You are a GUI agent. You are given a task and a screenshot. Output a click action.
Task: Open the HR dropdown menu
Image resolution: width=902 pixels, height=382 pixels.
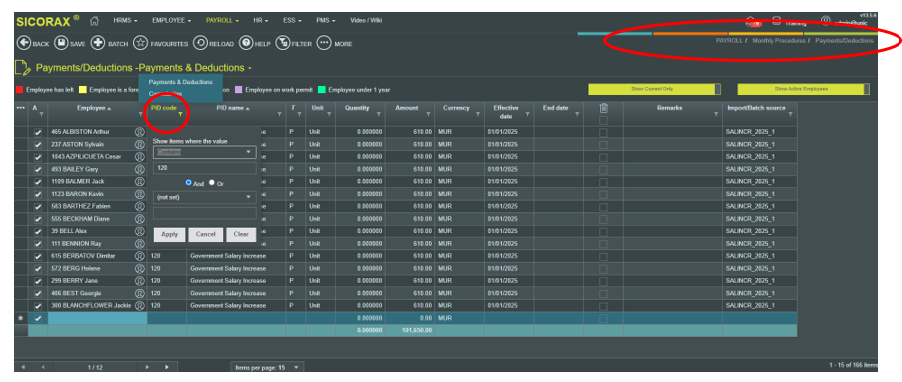[x=261, y=20]
